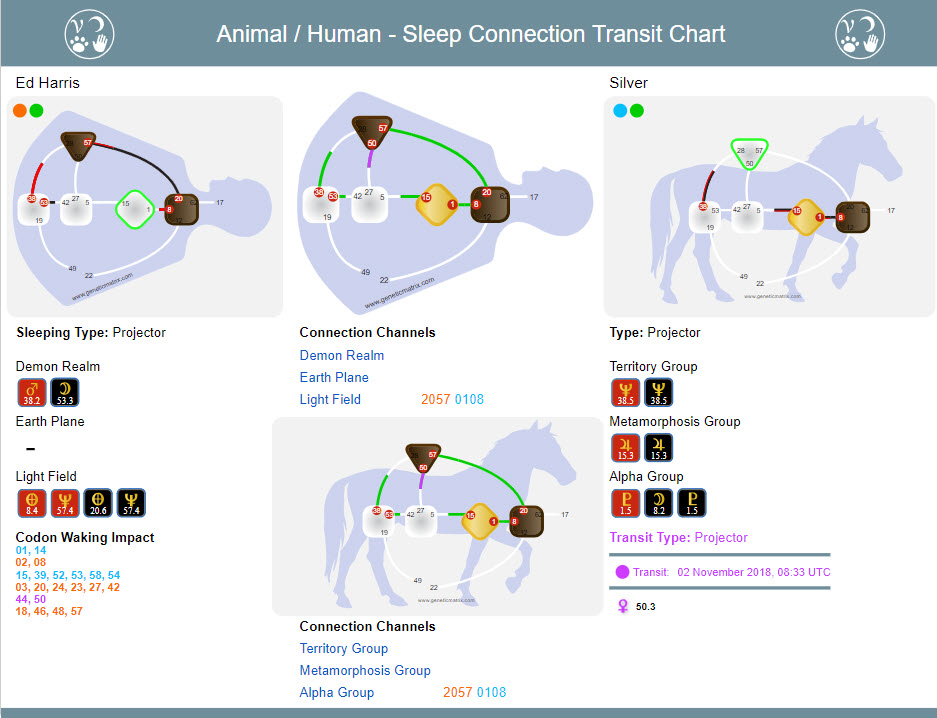The width and height of the screenshot is (937, 718).
Task: Open the Alpha Group channel link
Action: coord(336,693)
